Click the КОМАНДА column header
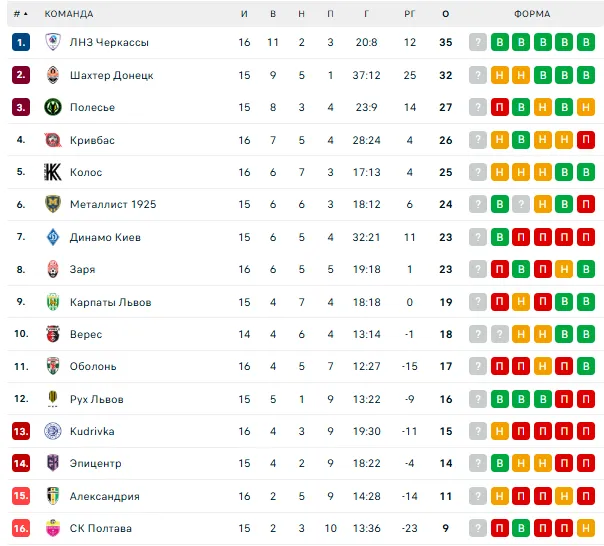 69,14
